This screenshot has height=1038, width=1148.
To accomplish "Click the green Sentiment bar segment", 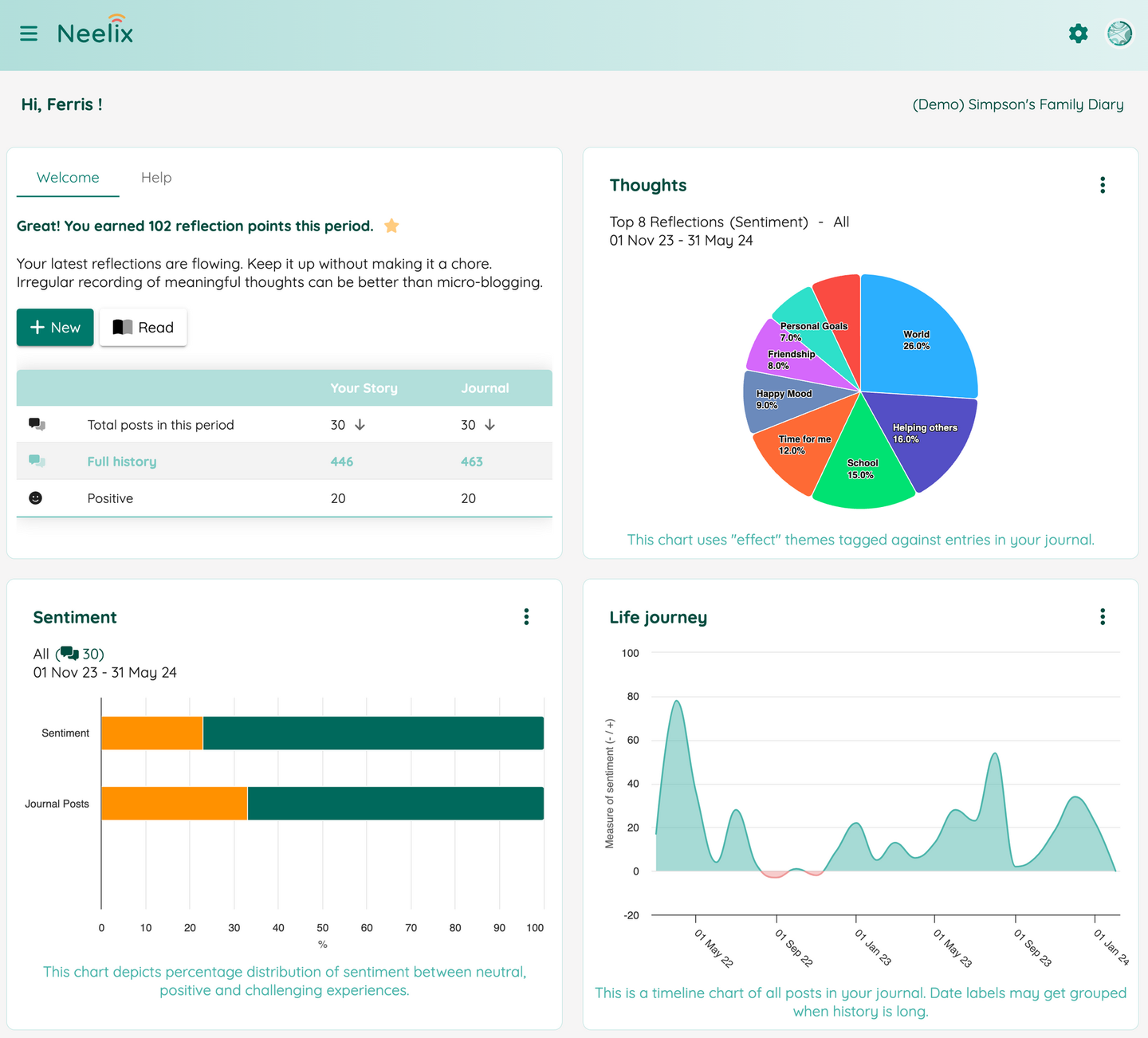I will 373,733.
